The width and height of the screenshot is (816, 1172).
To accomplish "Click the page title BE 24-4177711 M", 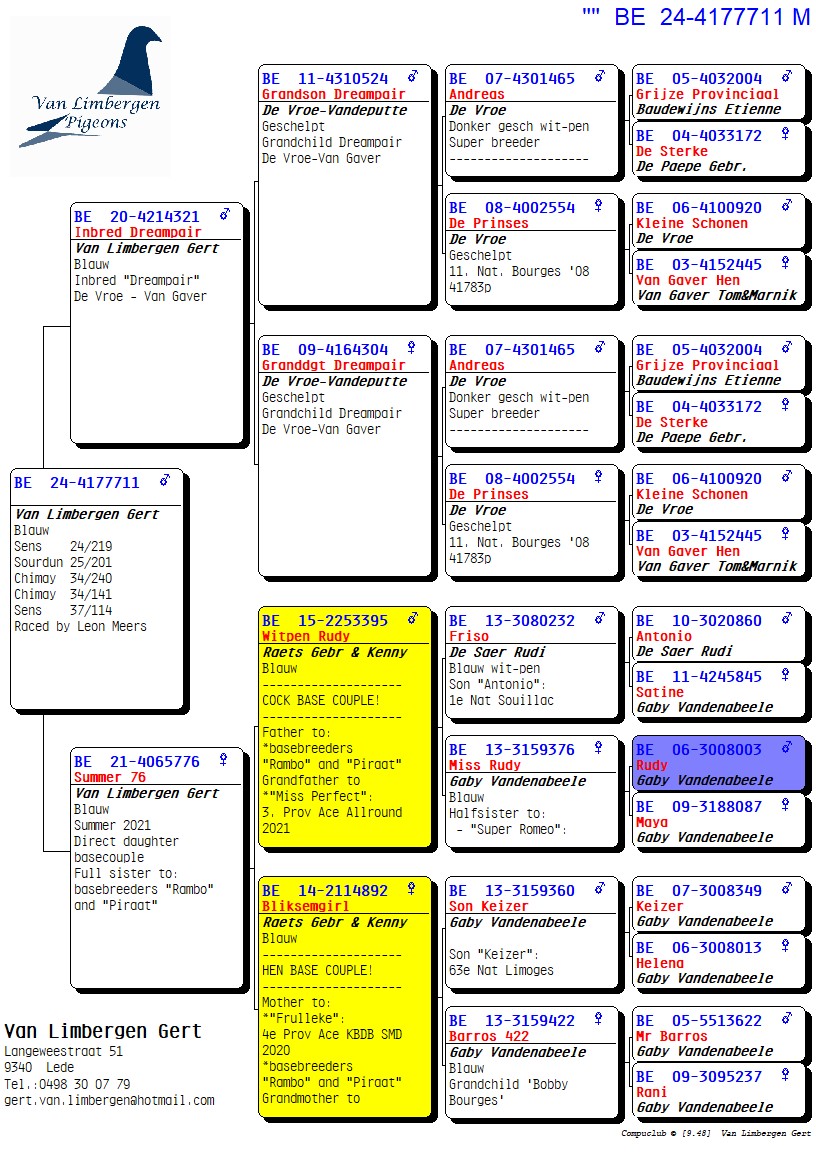I will click(711, 17).
